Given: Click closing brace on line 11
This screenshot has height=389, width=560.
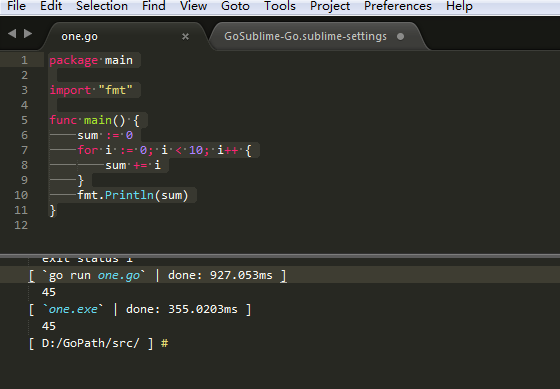Looking at the screenshot, I should (52, 210).
